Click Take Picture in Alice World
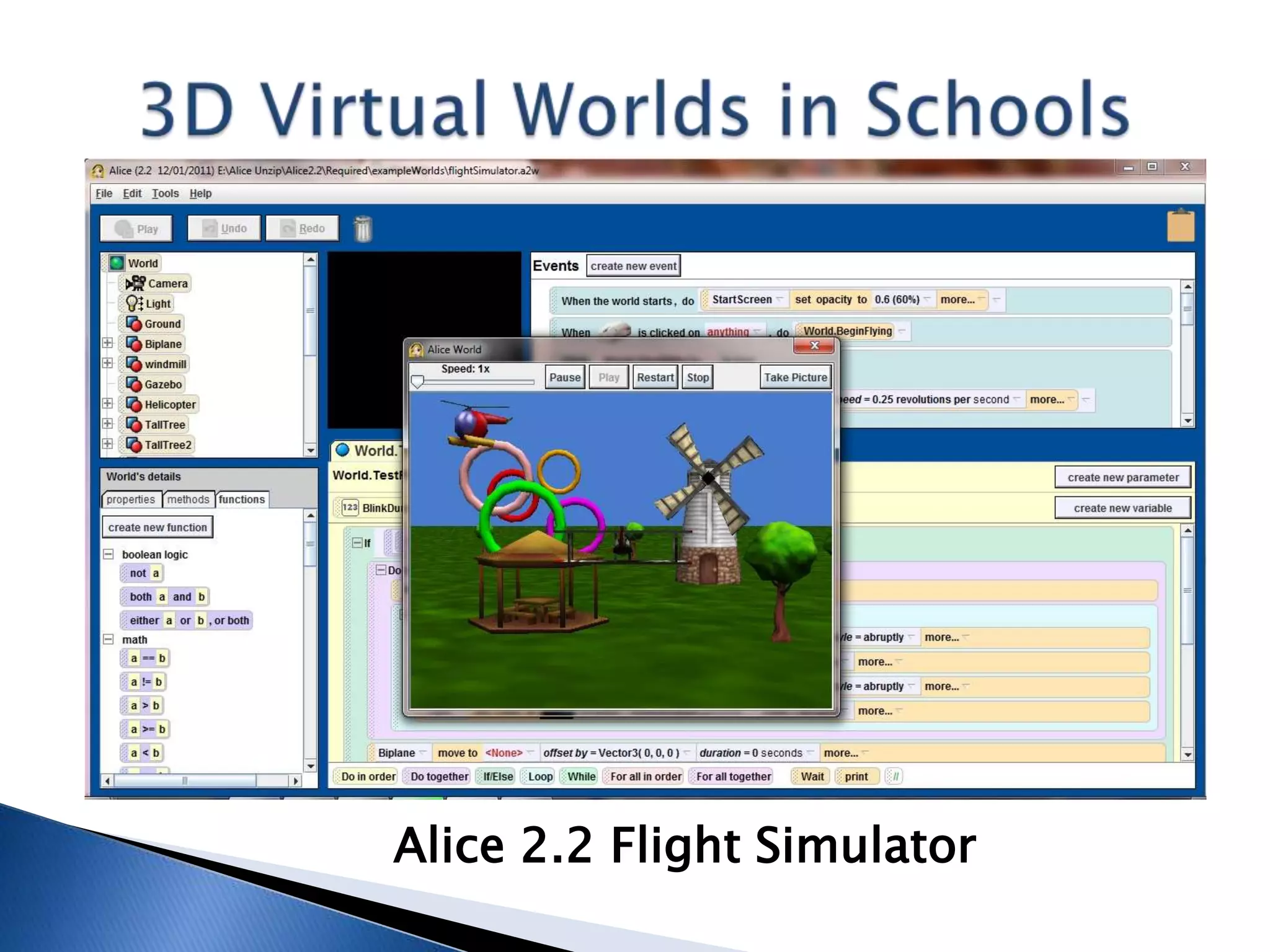The image size is (1270, 952). (796, 377)
